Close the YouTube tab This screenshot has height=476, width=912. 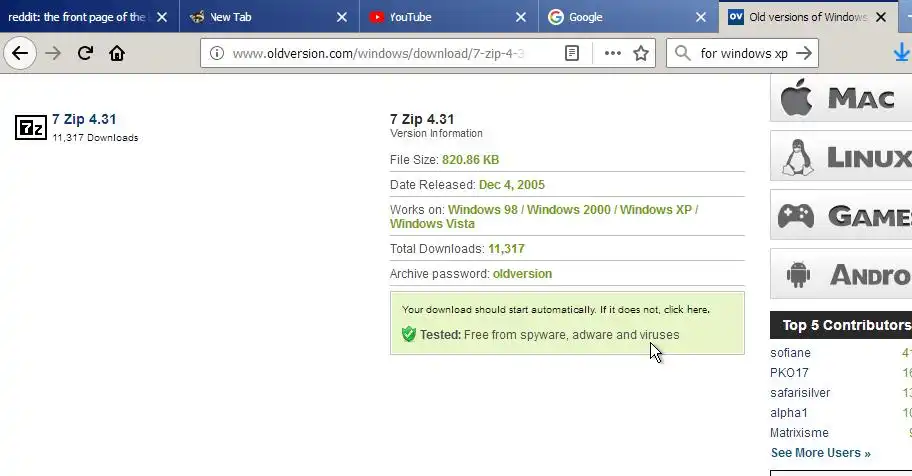[x=521, y=17]
